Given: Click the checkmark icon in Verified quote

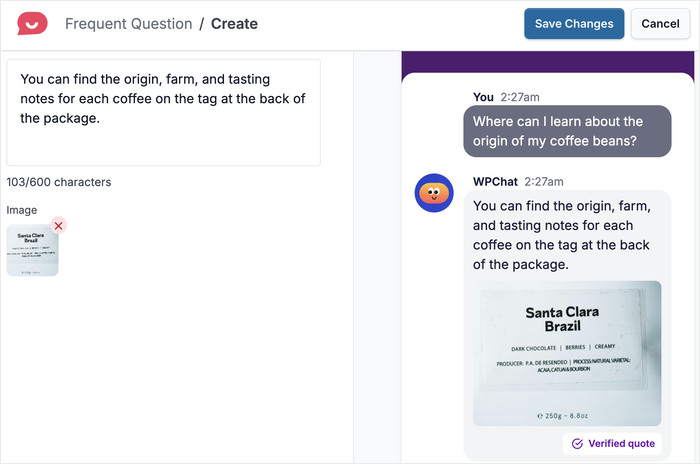Looking at the screenshot, I should pos(577,444).
